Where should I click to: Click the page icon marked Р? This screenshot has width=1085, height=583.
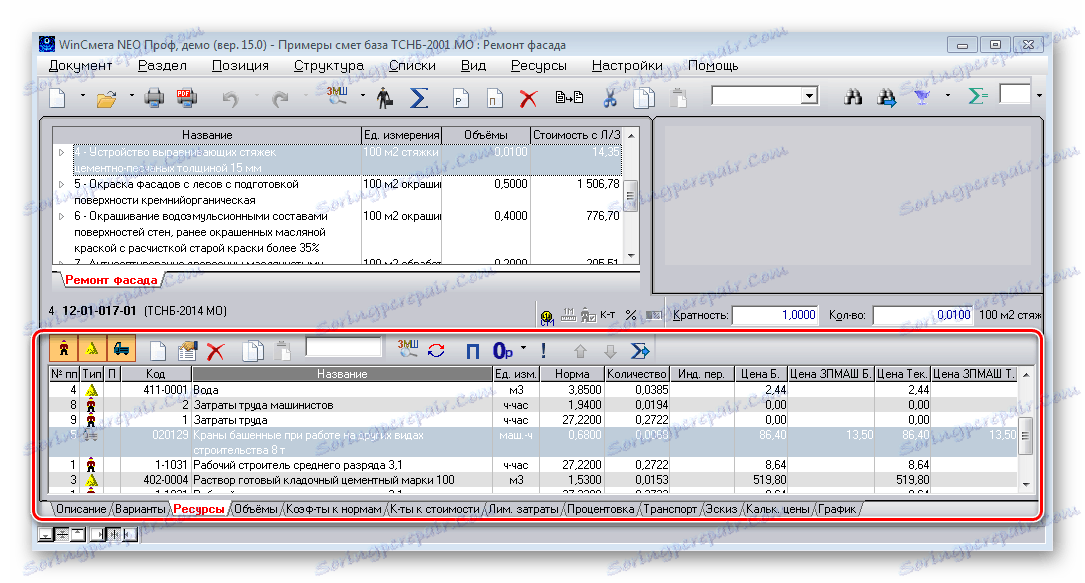460,98
